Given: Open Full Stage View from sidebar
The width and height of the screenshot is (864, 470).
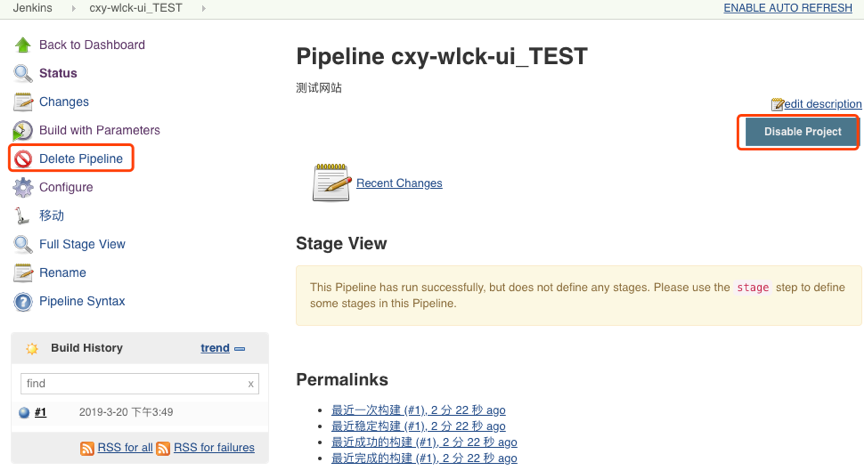Looking at the screenshot, I should [82, 244].
